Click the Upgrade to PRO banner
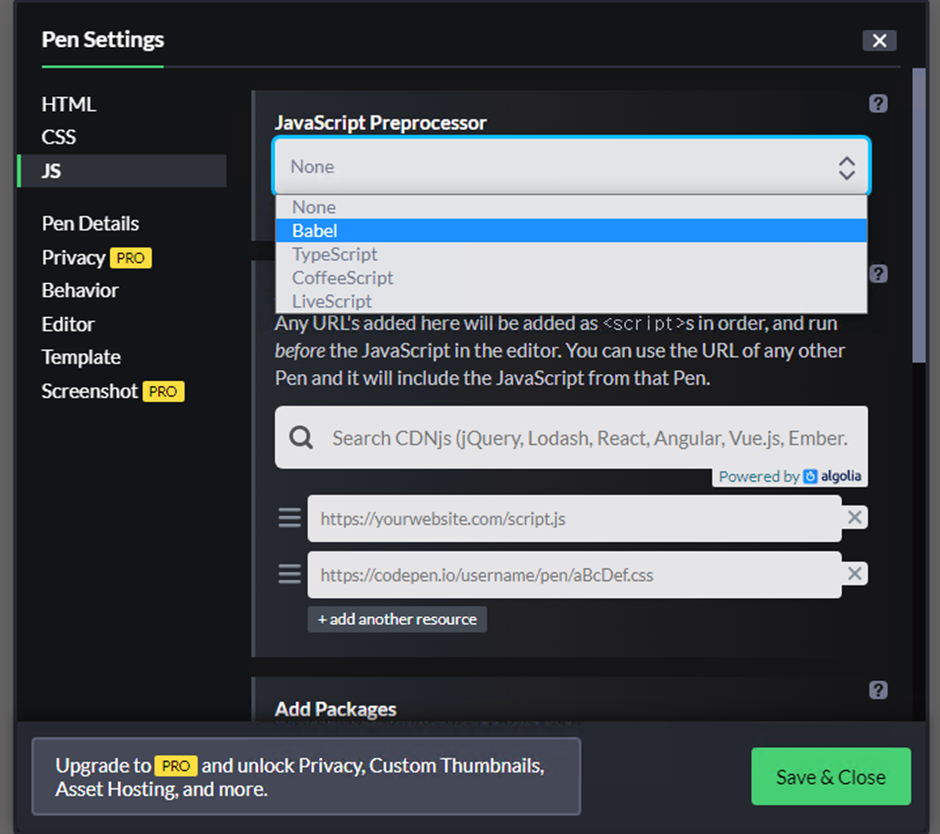 pyautogui.click(x=306, y=776)
